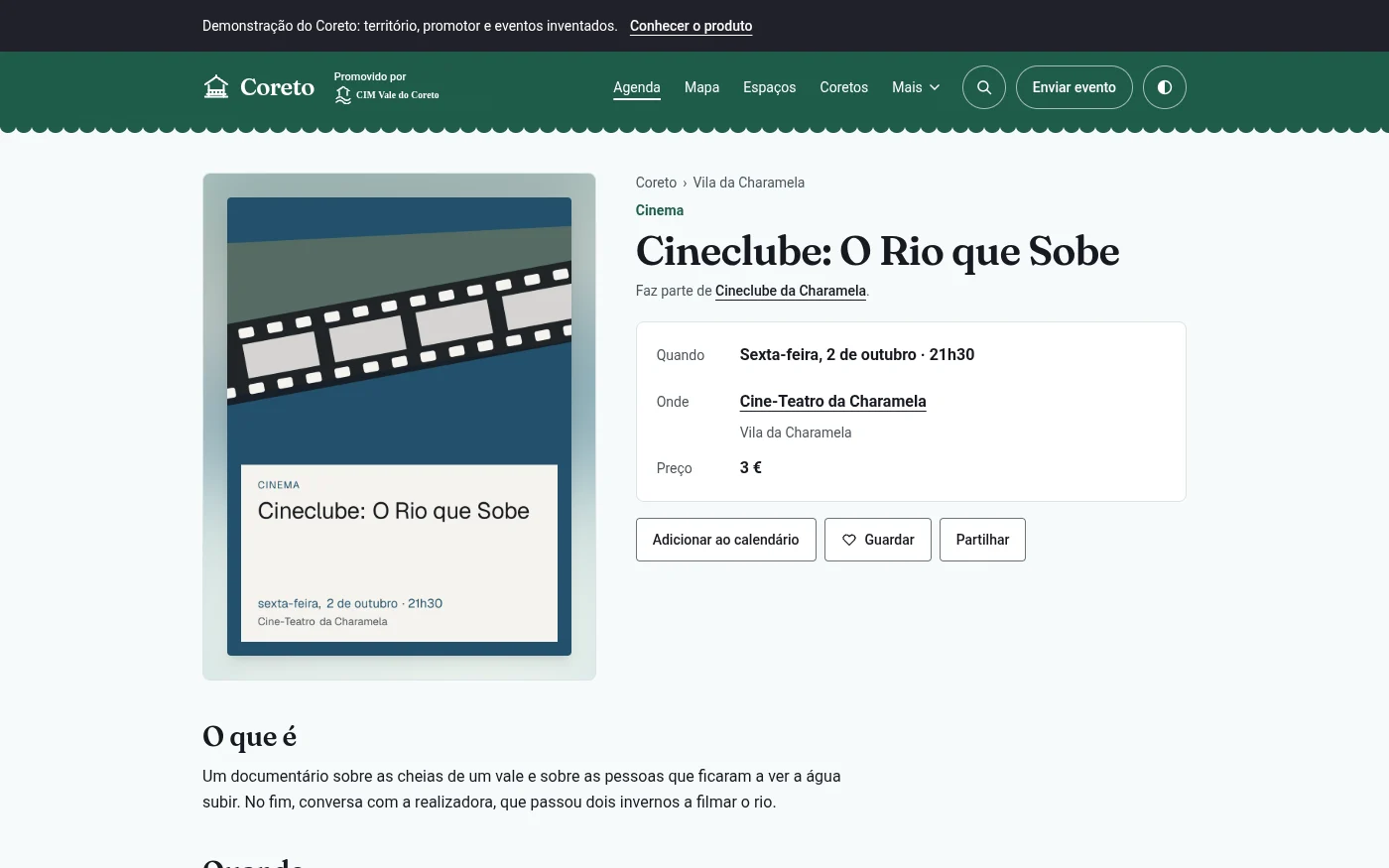
Task: Click the CIM Vale do Coreto promoter logo
Action: point(387,95)
